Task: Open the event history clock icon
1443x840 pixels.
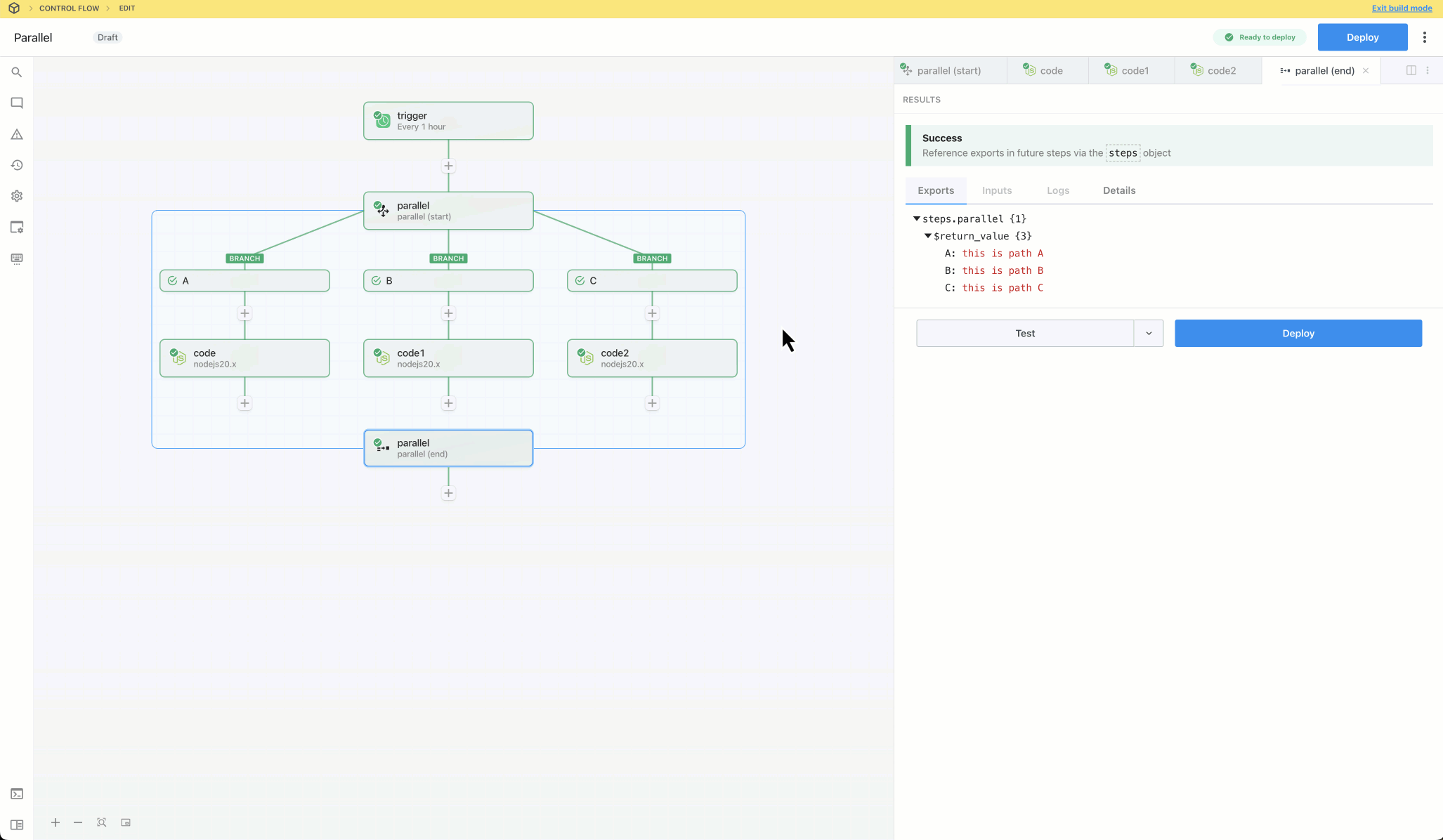Action: [x=17, y=165]
